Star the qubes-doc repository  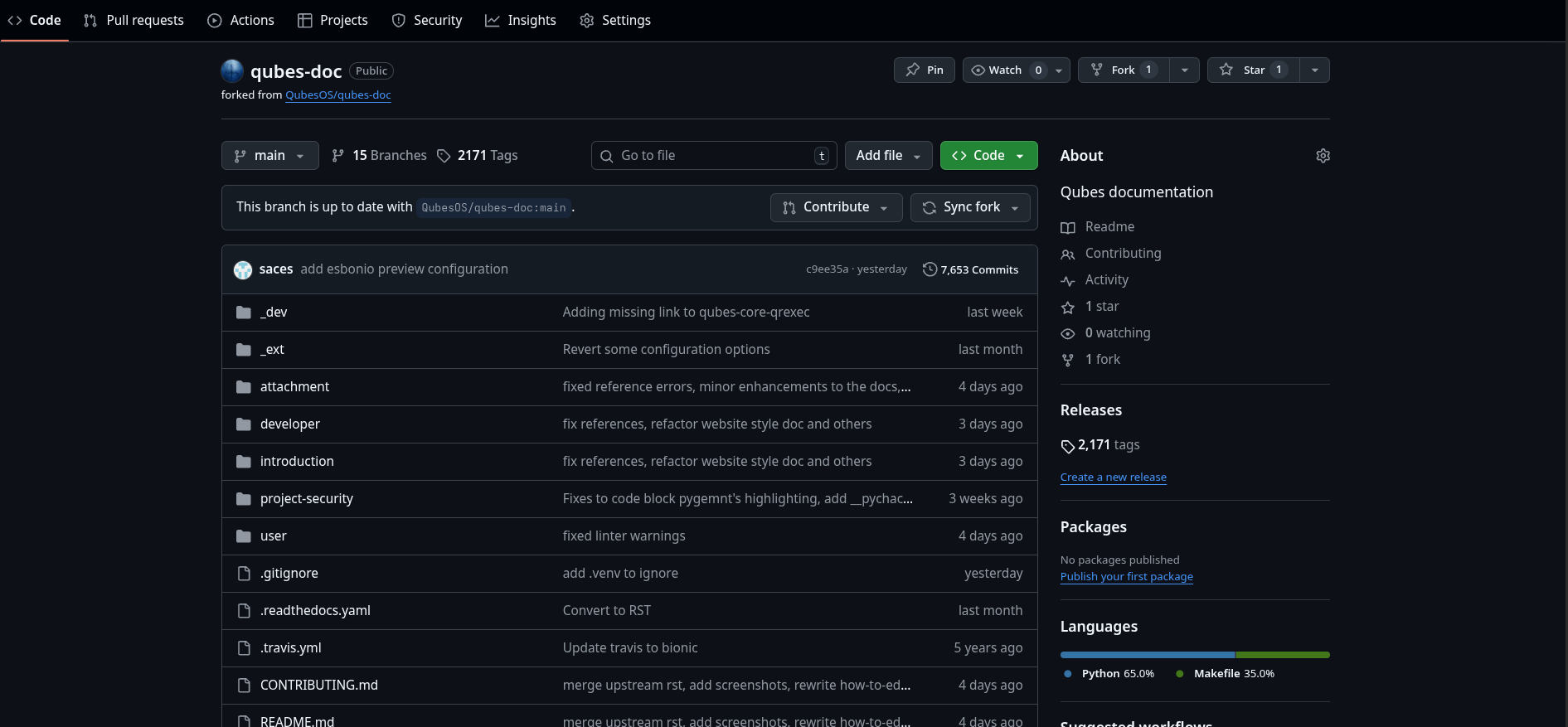point(1253,70)
